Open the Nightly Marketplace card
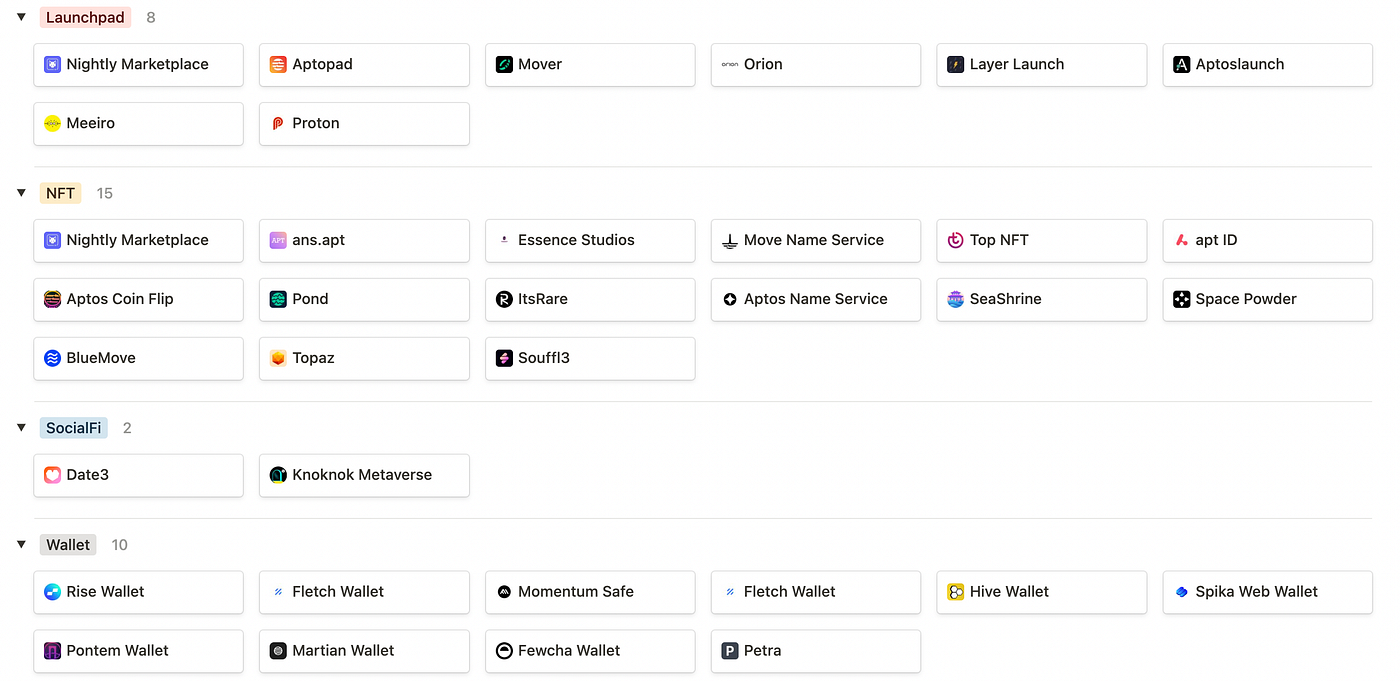The height and width of the screenshot is (681, 1400). [x=138, y=64]
